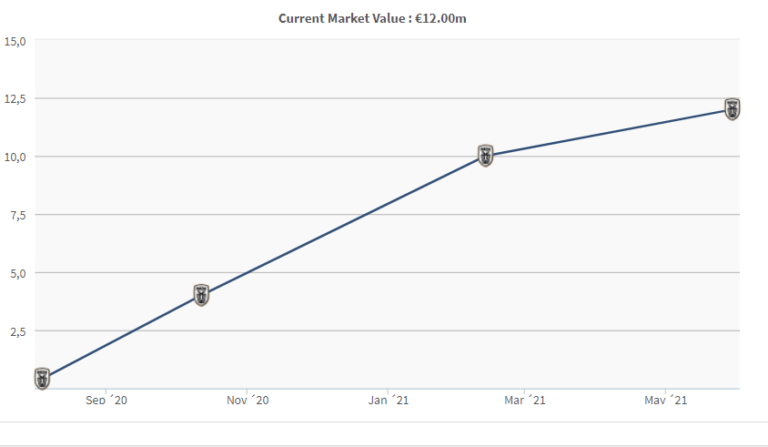Click the first club crest marker at chart start
Screen dimensions: 768x447
(x=42, y=378)
